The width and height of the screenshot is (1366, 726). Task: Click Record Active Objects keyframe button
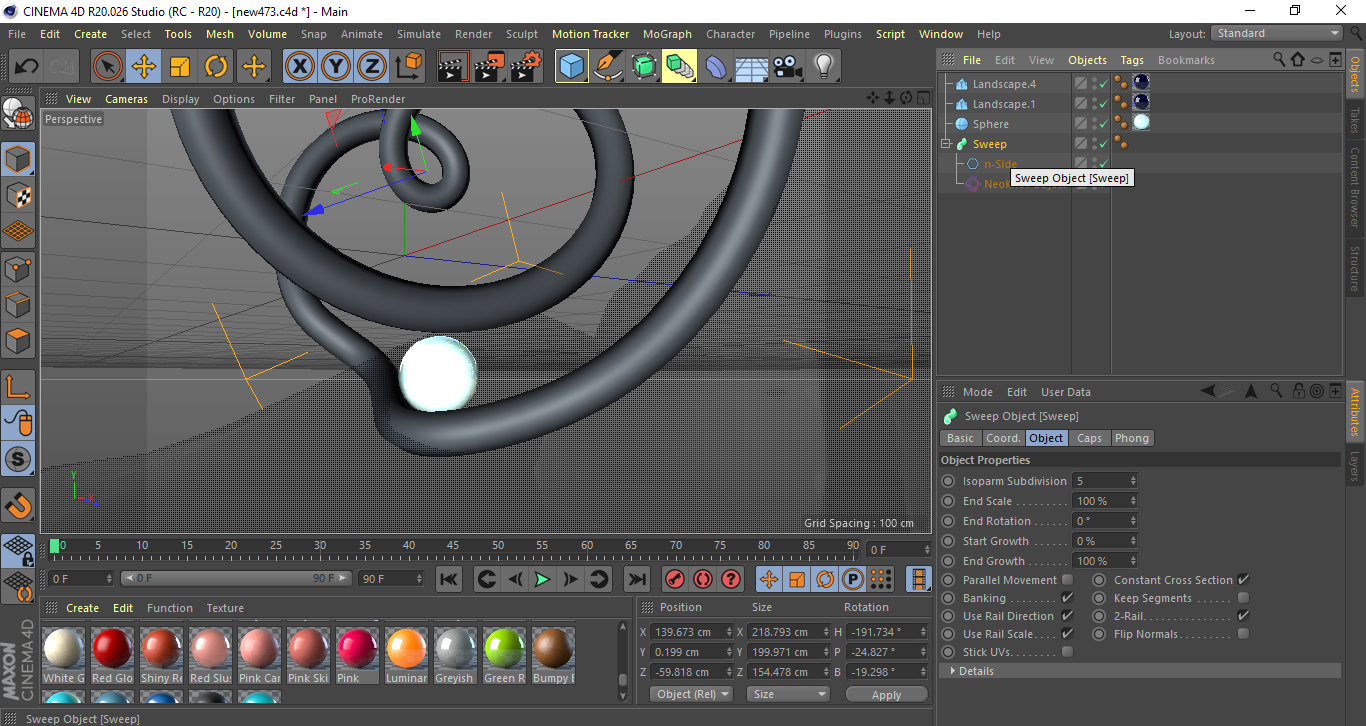674,579
